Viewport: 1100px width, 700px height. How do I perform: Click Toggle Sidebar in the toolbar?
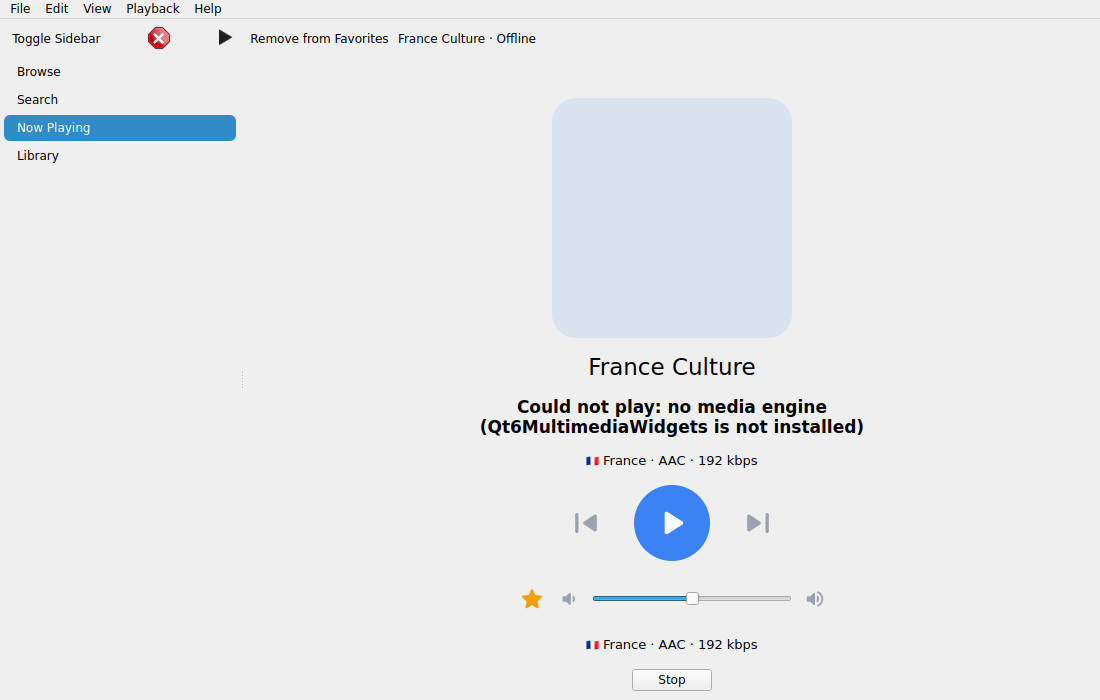56,39
